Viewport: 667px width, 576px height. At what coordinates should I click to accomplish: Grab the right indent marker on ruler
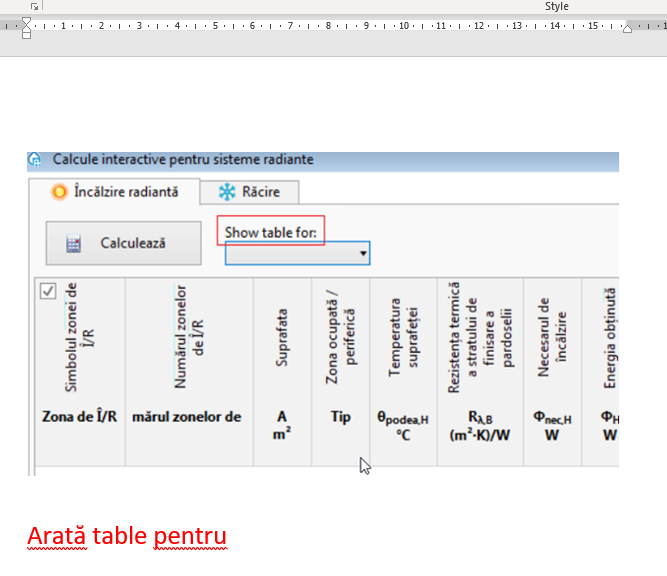click(627, 29)
